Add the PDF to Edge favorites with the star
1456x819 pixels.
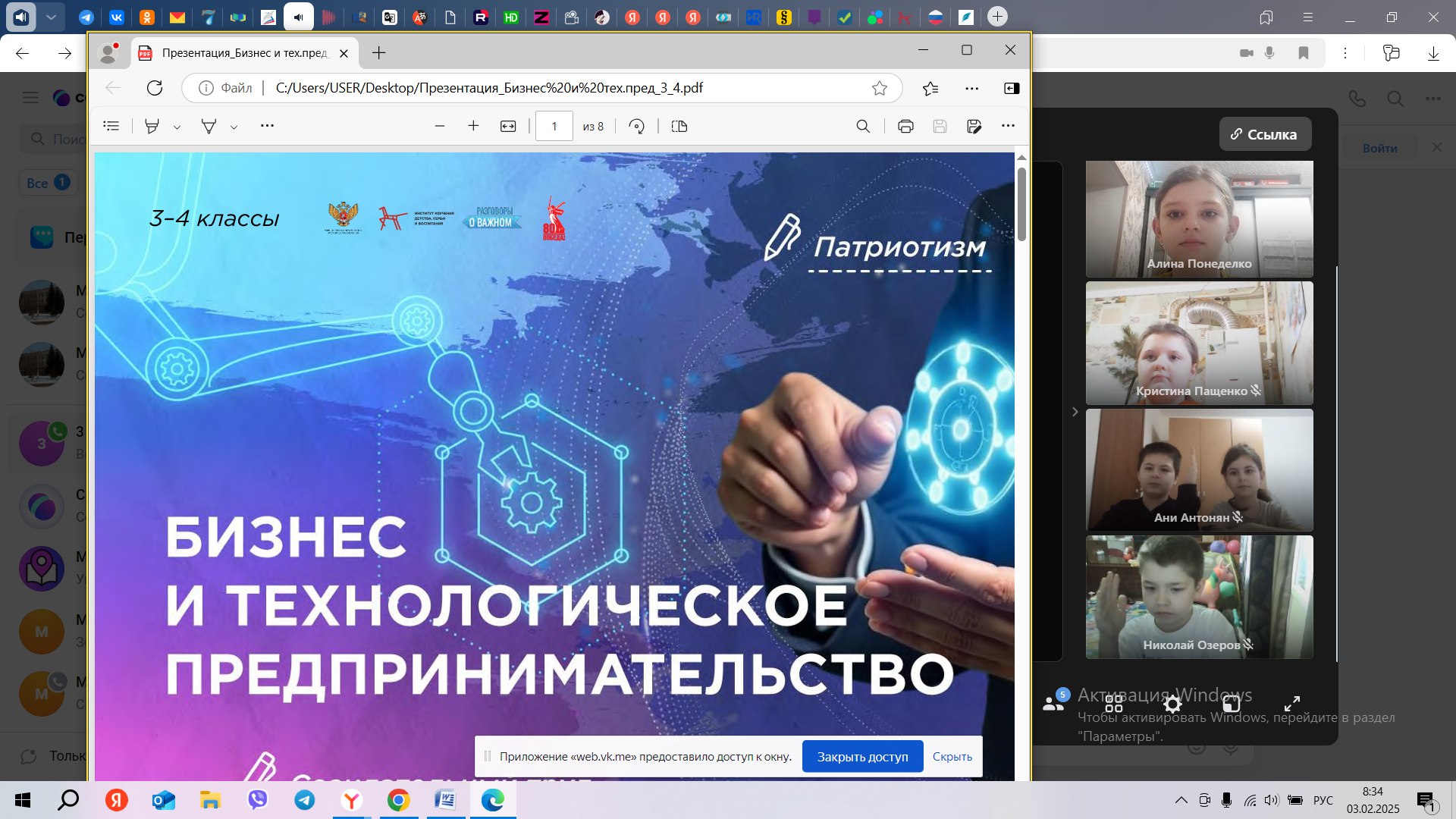(x=880, y=88)
